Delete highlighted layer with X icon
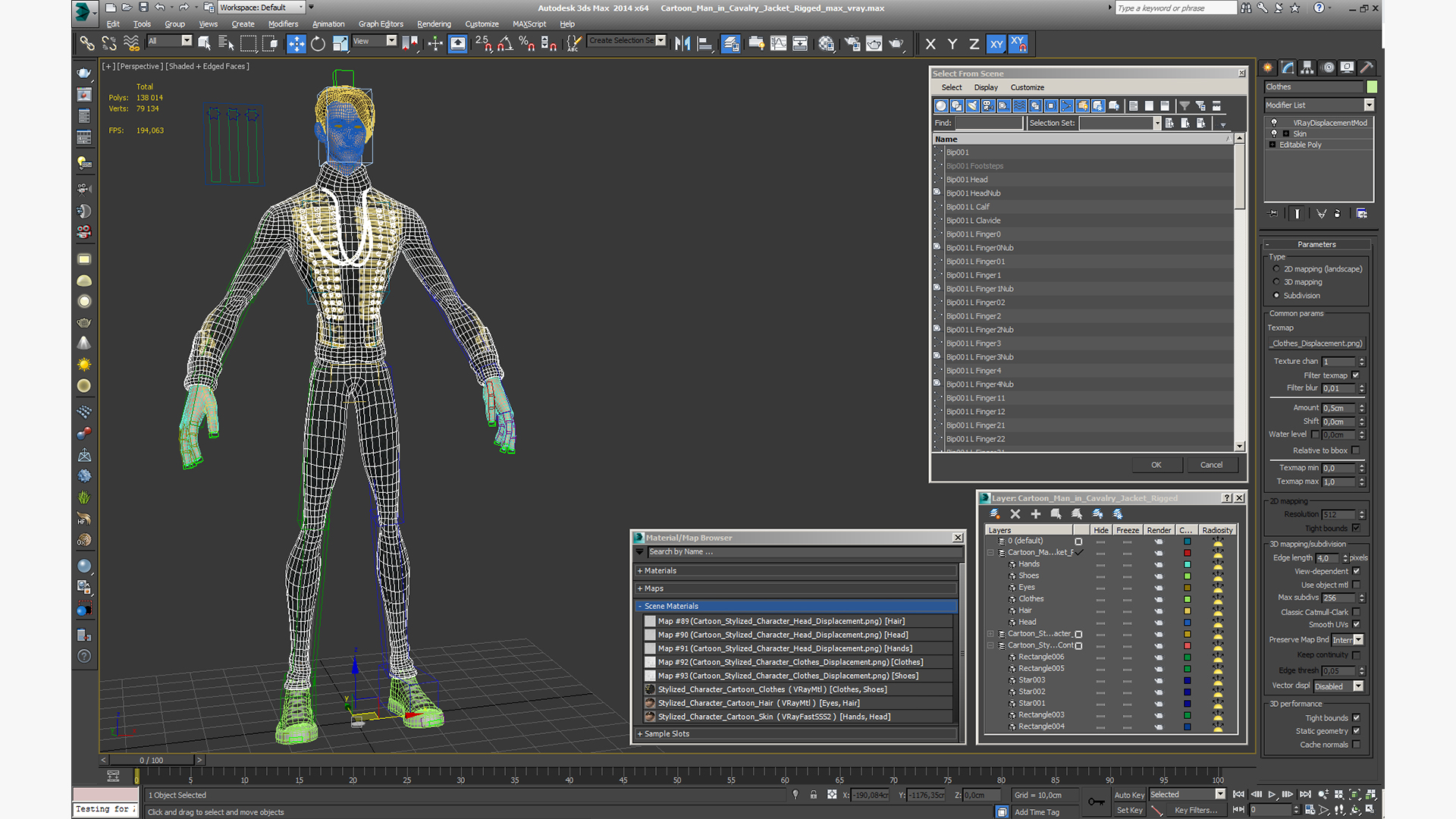 point(1015,513)
